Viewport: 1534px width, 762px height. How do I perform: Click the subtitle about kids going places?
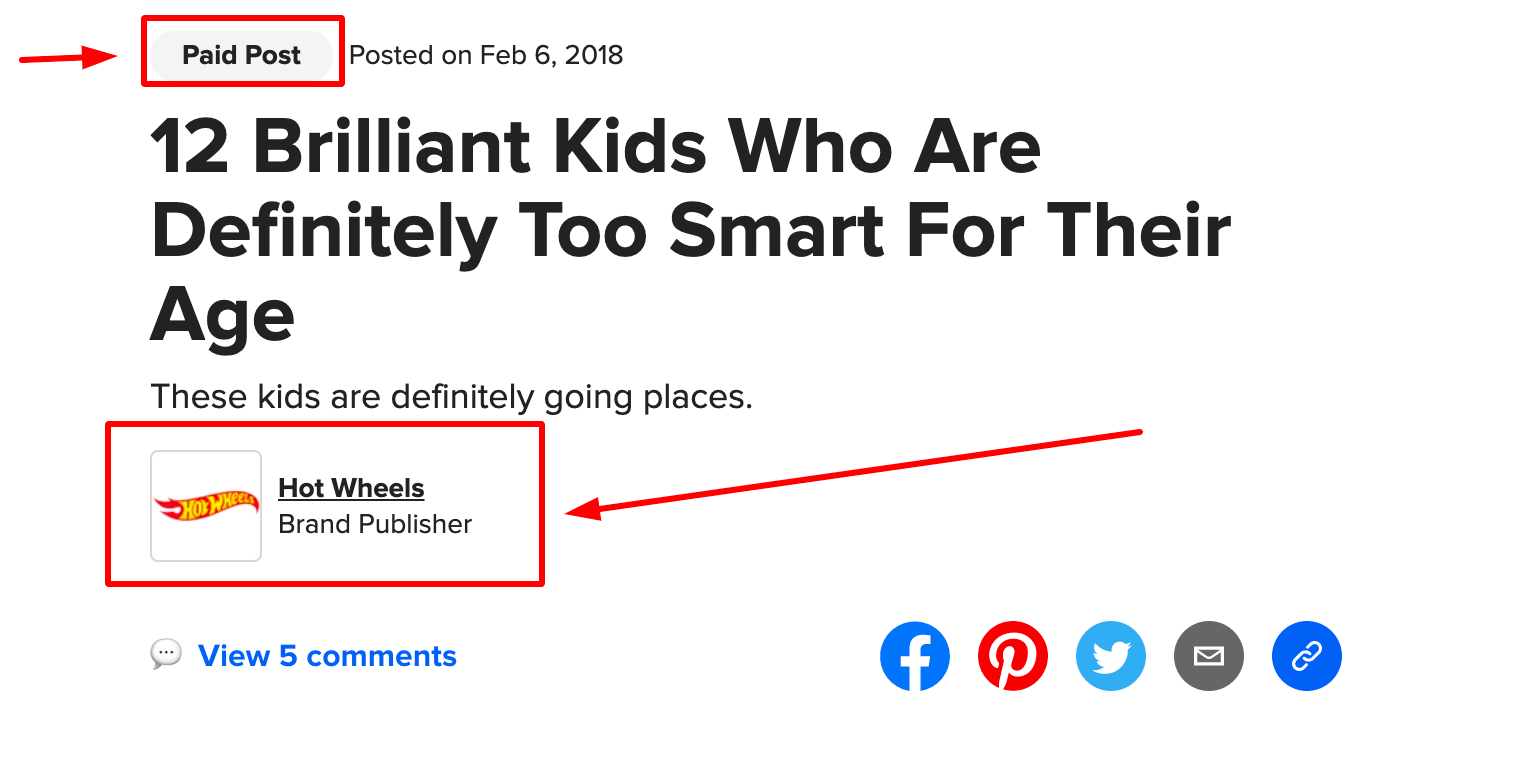pos(451,398)
